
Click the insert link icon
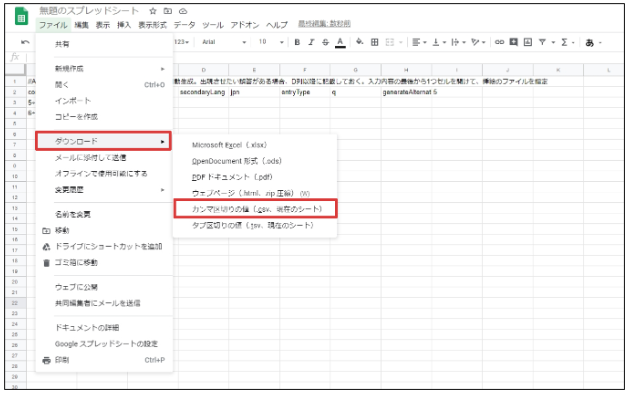pos(499,42)
